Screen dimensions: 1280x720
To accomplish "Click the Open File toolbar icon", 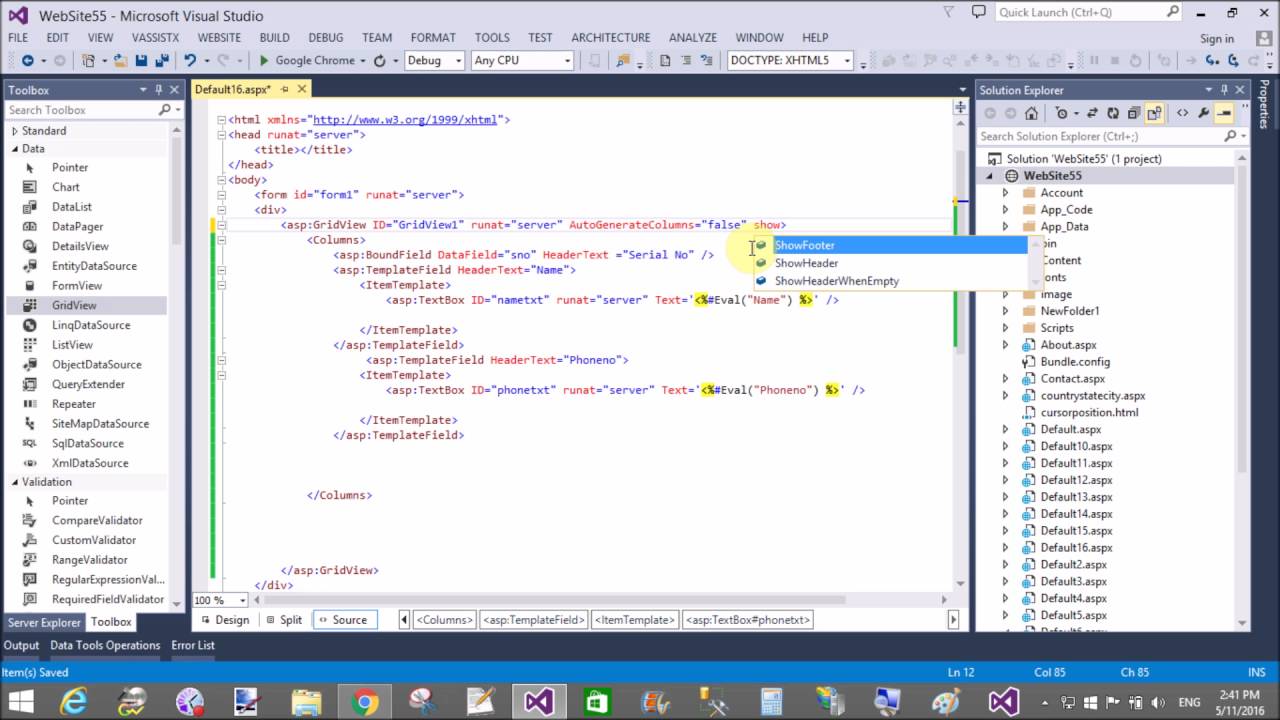I will click(x=120, y=60).
